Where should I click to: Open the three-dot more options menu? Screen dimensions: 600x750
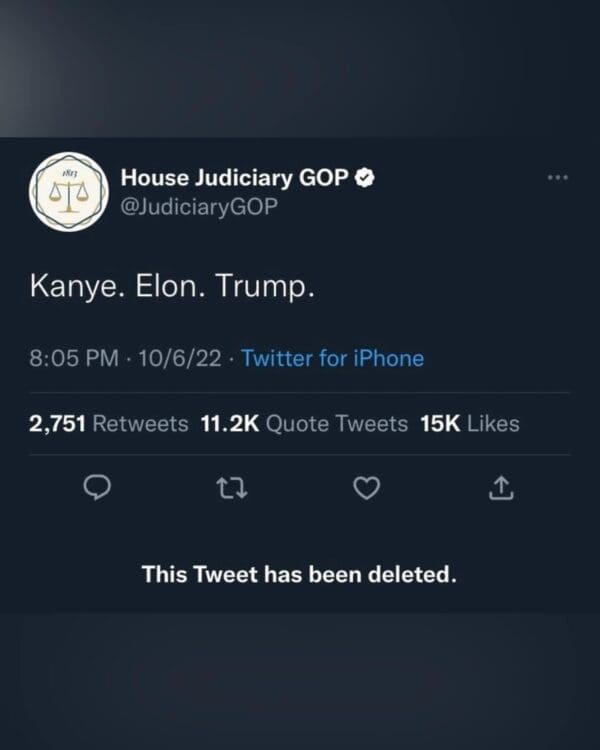tap(557, 178)
